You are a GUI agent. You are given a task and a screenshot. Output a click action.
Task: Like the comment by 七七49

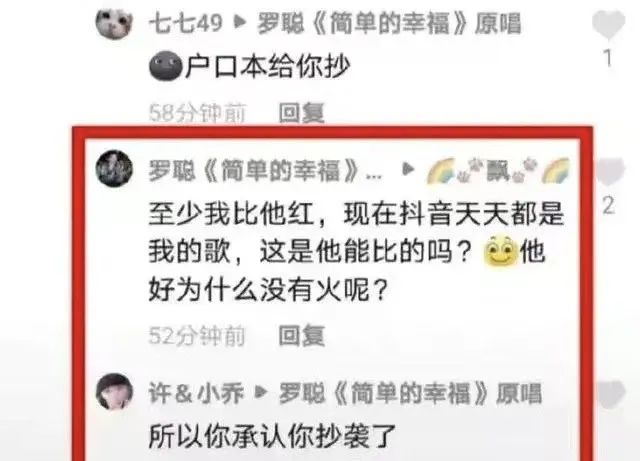pos(608,24)
